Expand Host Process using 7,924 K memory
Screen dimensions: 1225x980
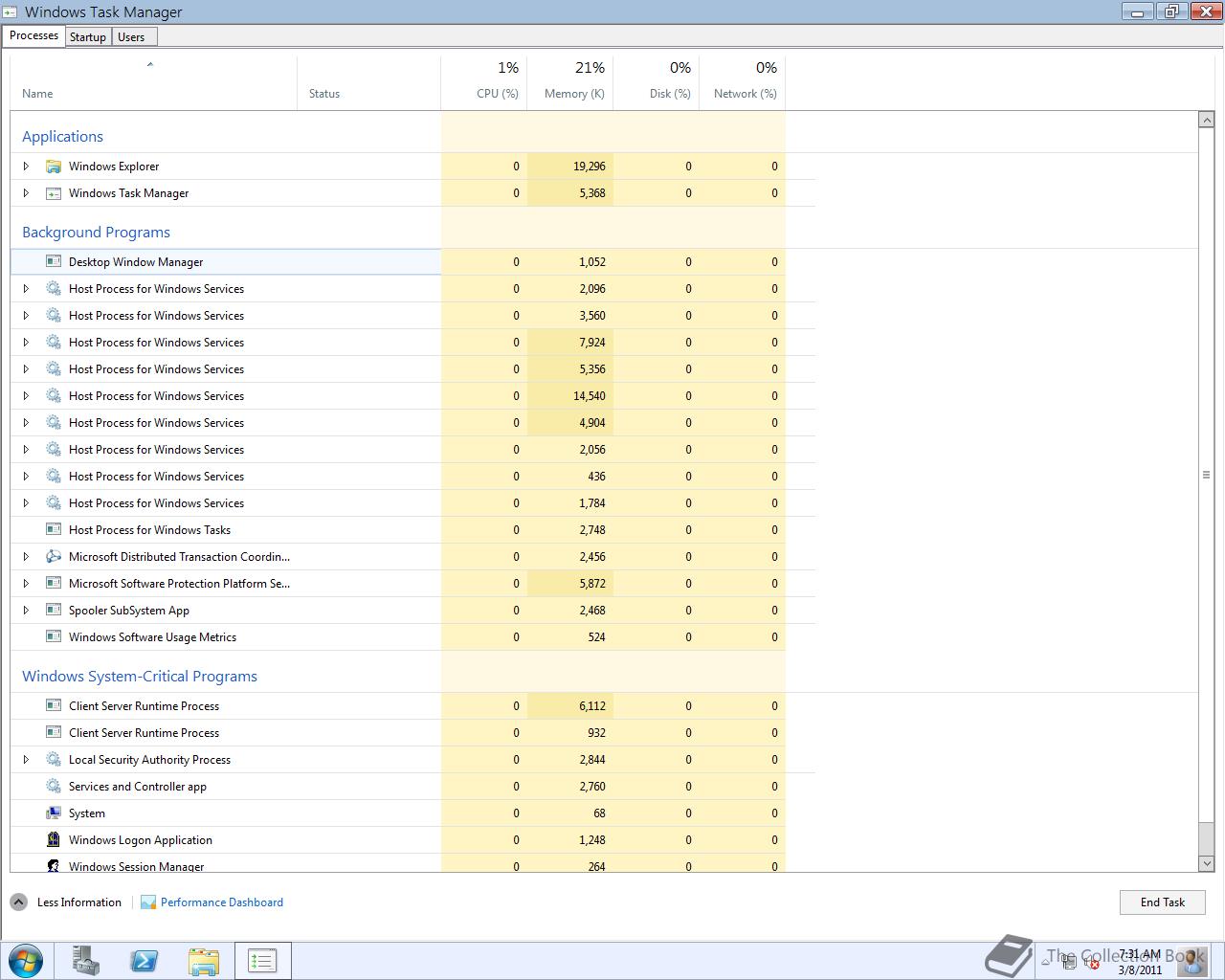pos(26,343)
